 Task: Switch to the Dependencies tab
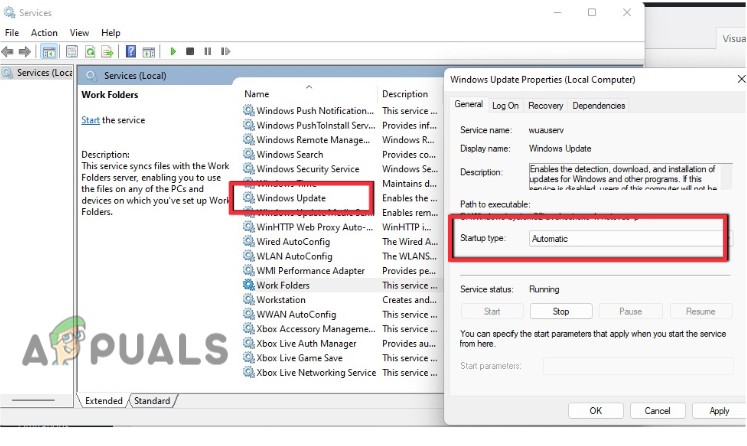click(599, 106)
